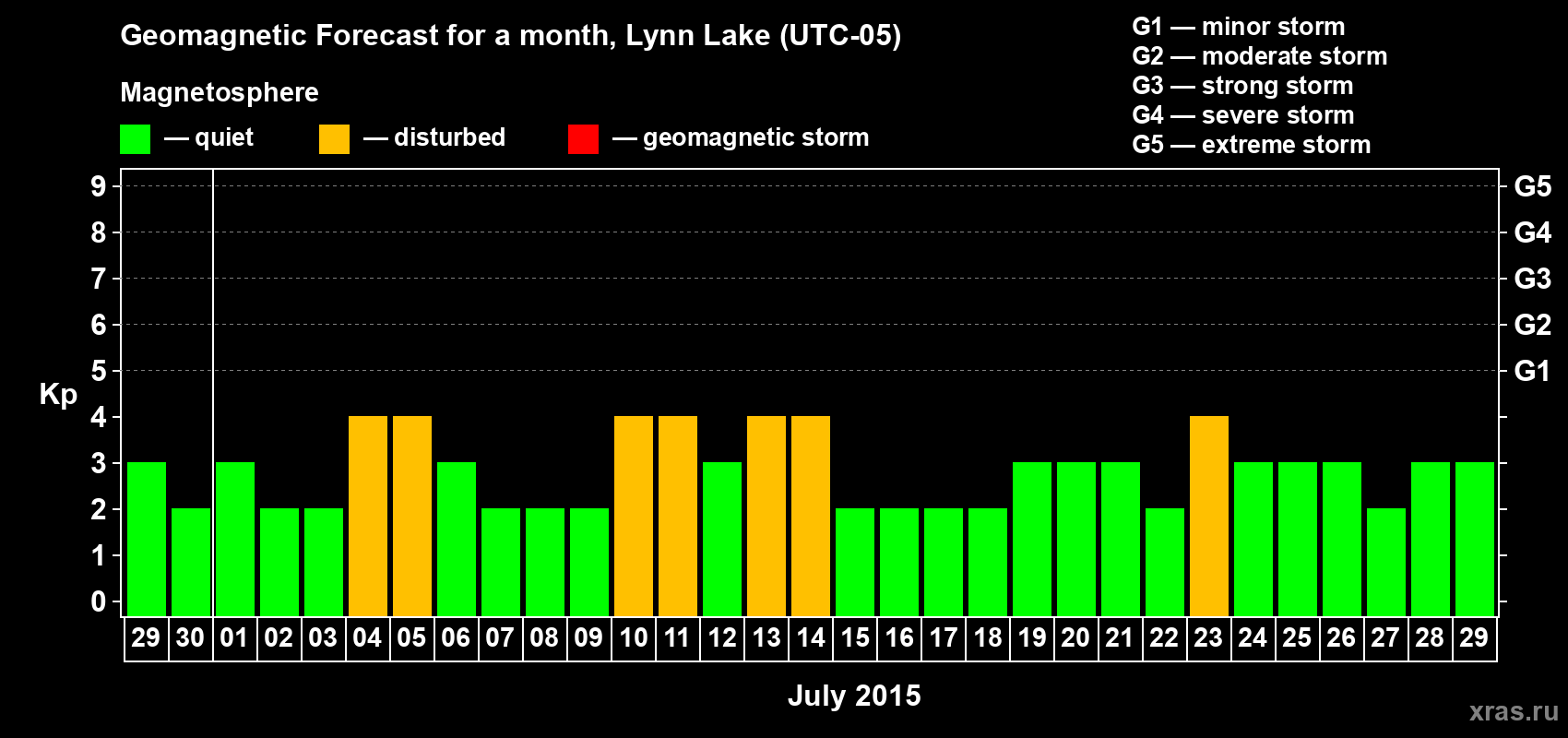Select the orange bar for July 05
The image size is (1568, 738).
pyautogui.click(x=412, y=517)
